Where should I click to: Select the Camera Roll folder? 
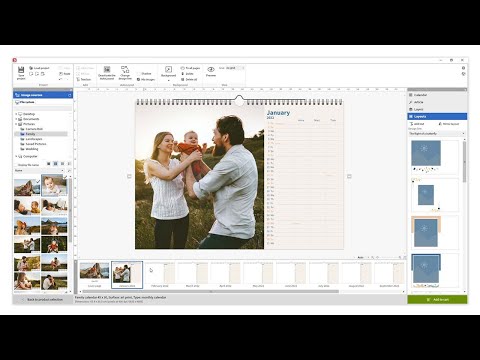(34, 129)
